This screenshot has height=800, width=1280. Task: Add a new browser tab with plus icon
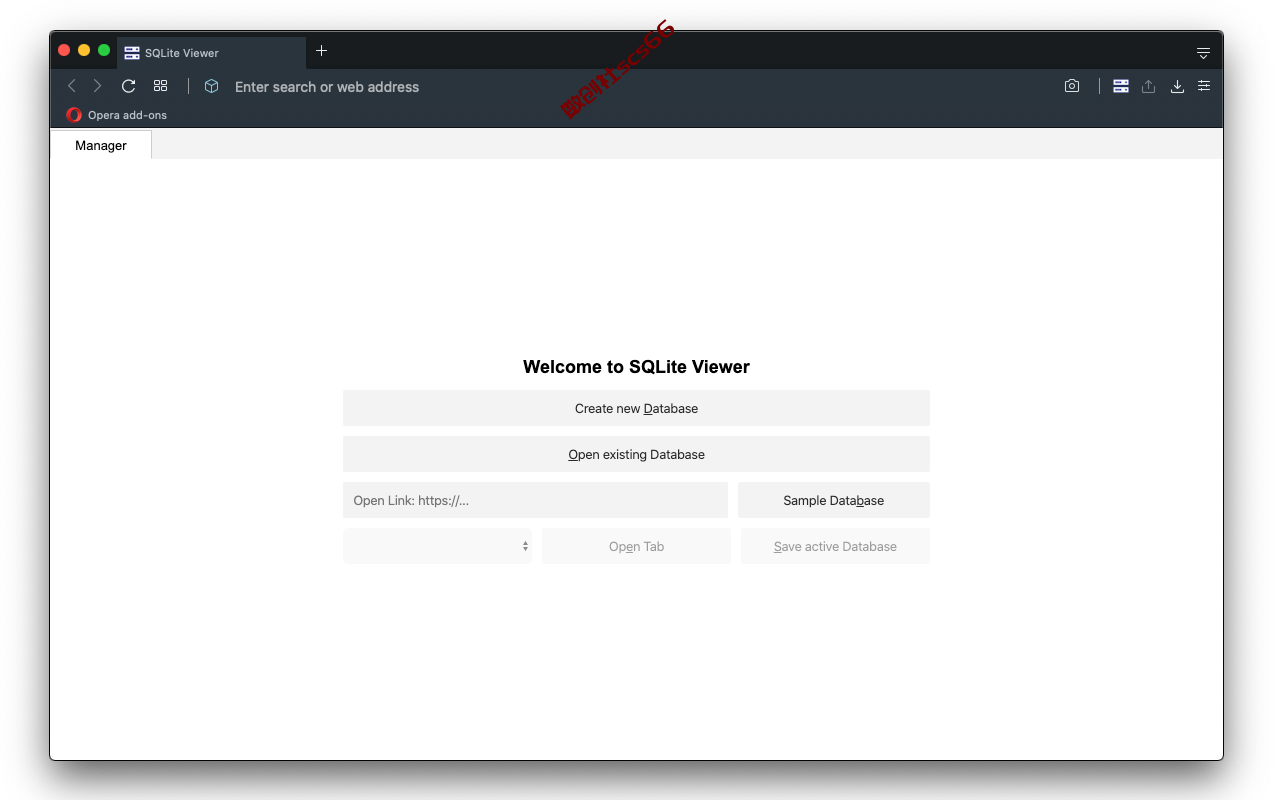[x=321, y=51]
